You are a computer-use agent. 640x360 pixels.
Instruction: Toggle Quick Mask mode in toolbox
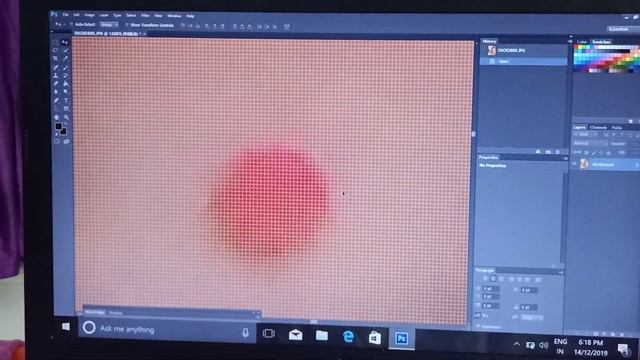[x=57, y=141]
